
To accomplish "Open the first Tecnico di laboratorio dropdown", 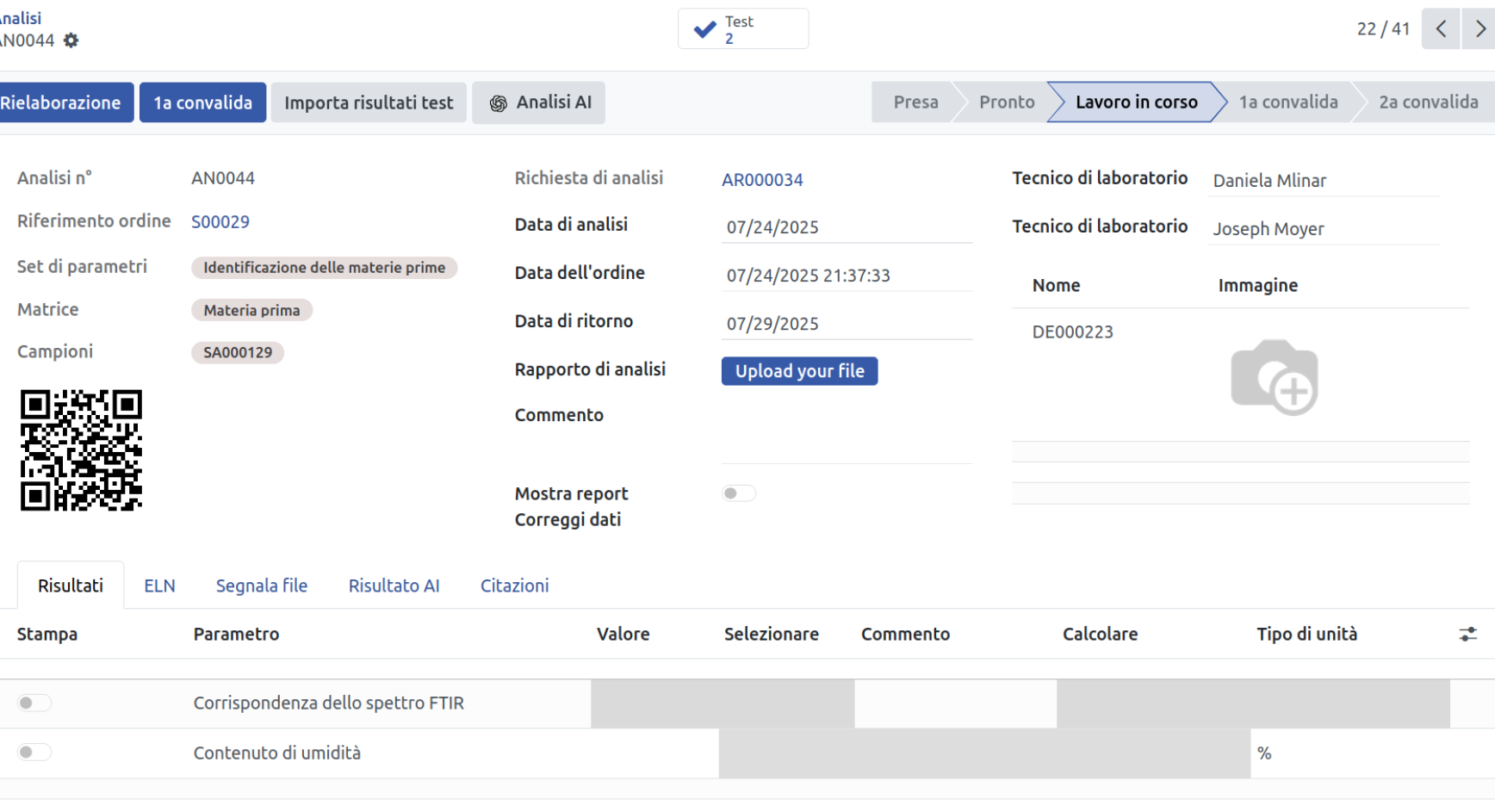I will coord(1322,181).
